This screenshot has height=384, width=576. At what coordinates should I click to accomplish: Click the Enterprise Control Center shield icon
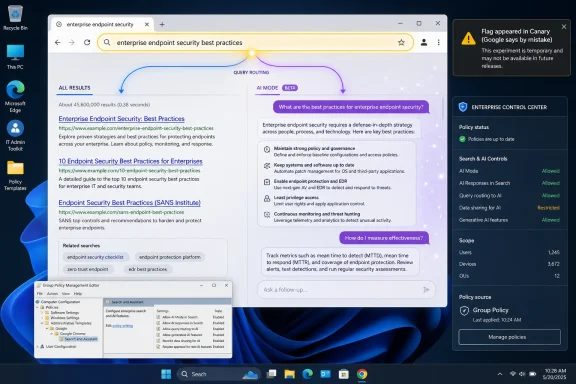point(463,107)
